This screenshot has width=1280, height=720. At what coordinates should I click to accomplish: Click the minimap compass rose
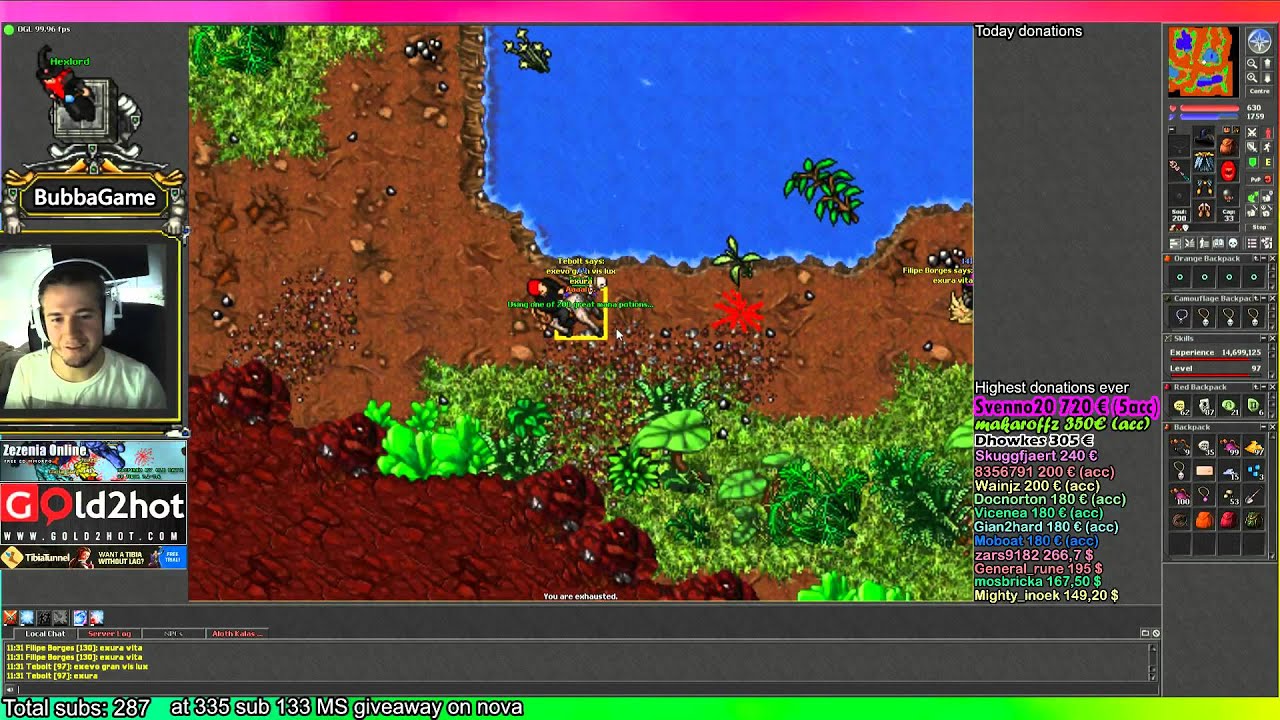point(1259,41)
